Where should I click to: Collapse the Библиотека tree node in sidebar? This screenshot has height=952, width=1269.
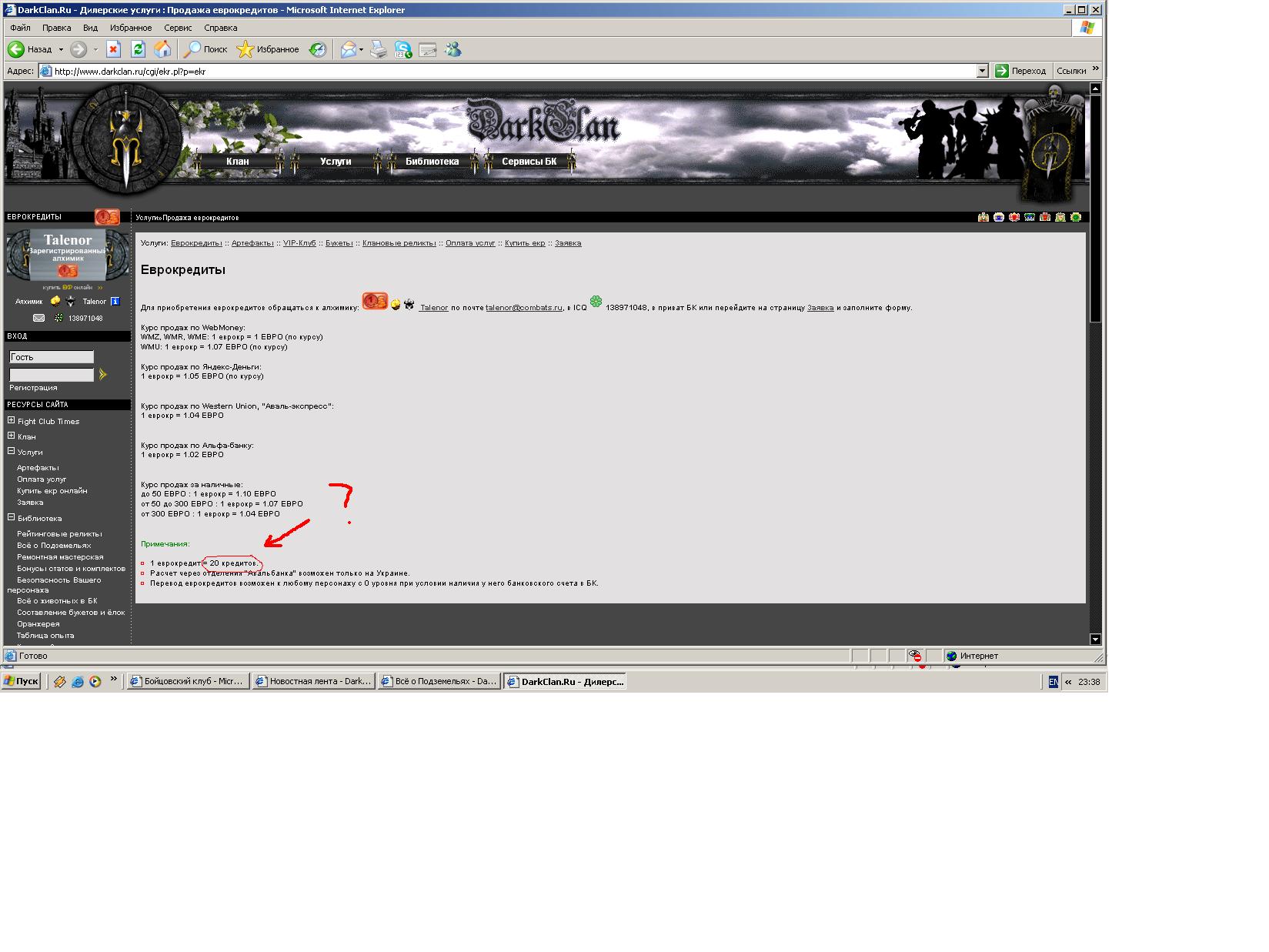pos(12,517)
